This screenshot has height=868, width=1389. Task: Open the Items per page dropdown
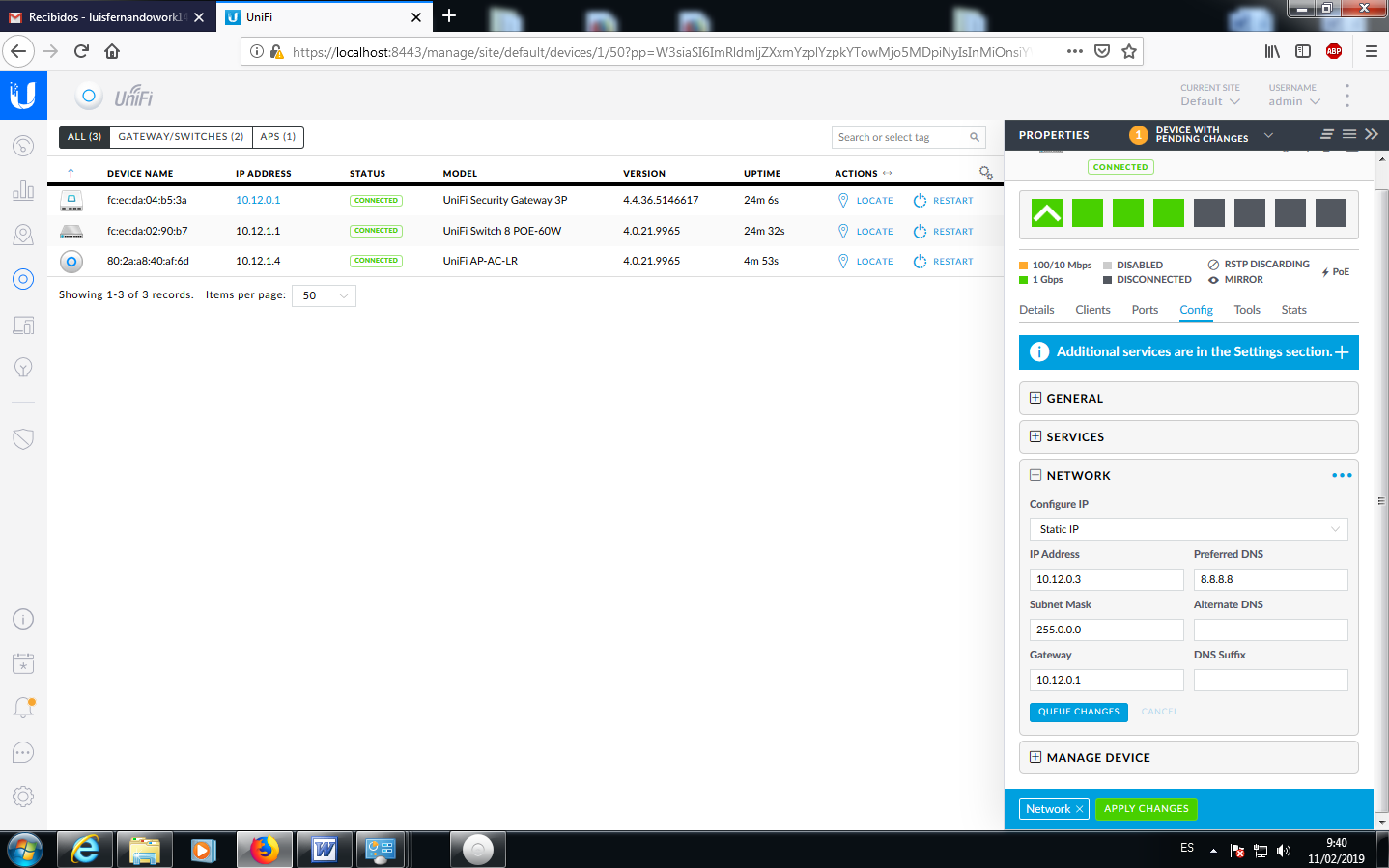[324, 295]
